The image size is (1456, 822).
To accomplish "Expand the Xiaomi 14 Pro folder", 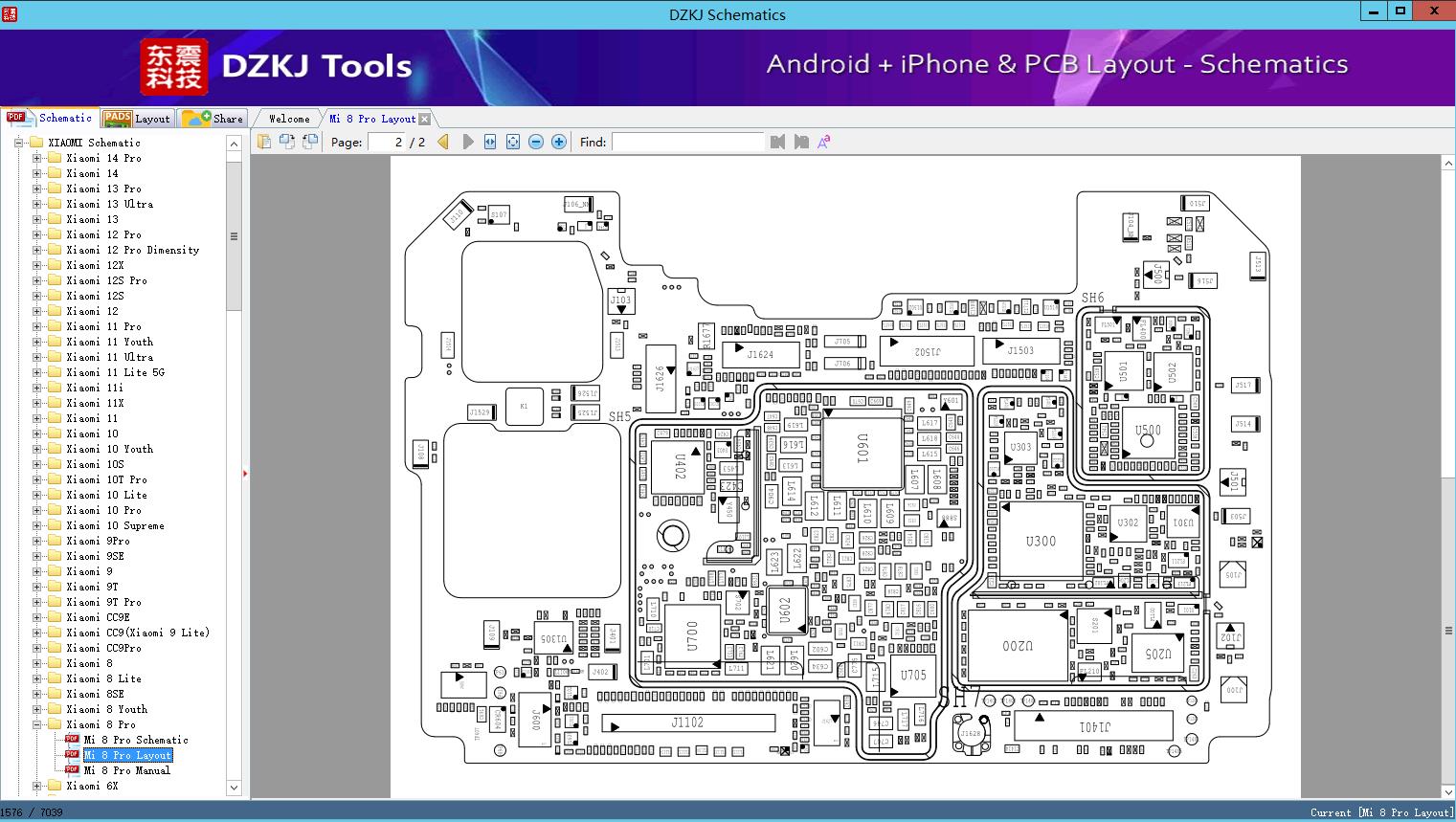I will click(x=36, y=158).
